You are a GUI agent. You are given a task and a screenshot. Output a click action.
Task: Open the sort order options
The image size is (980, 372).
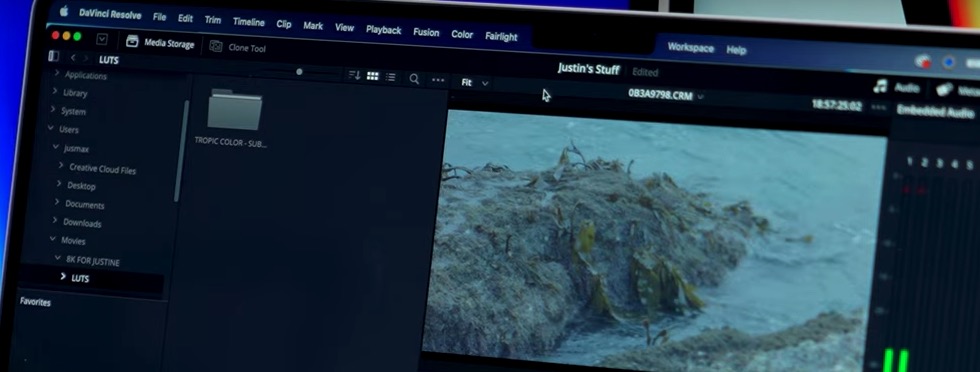click(x=354, y=75)
